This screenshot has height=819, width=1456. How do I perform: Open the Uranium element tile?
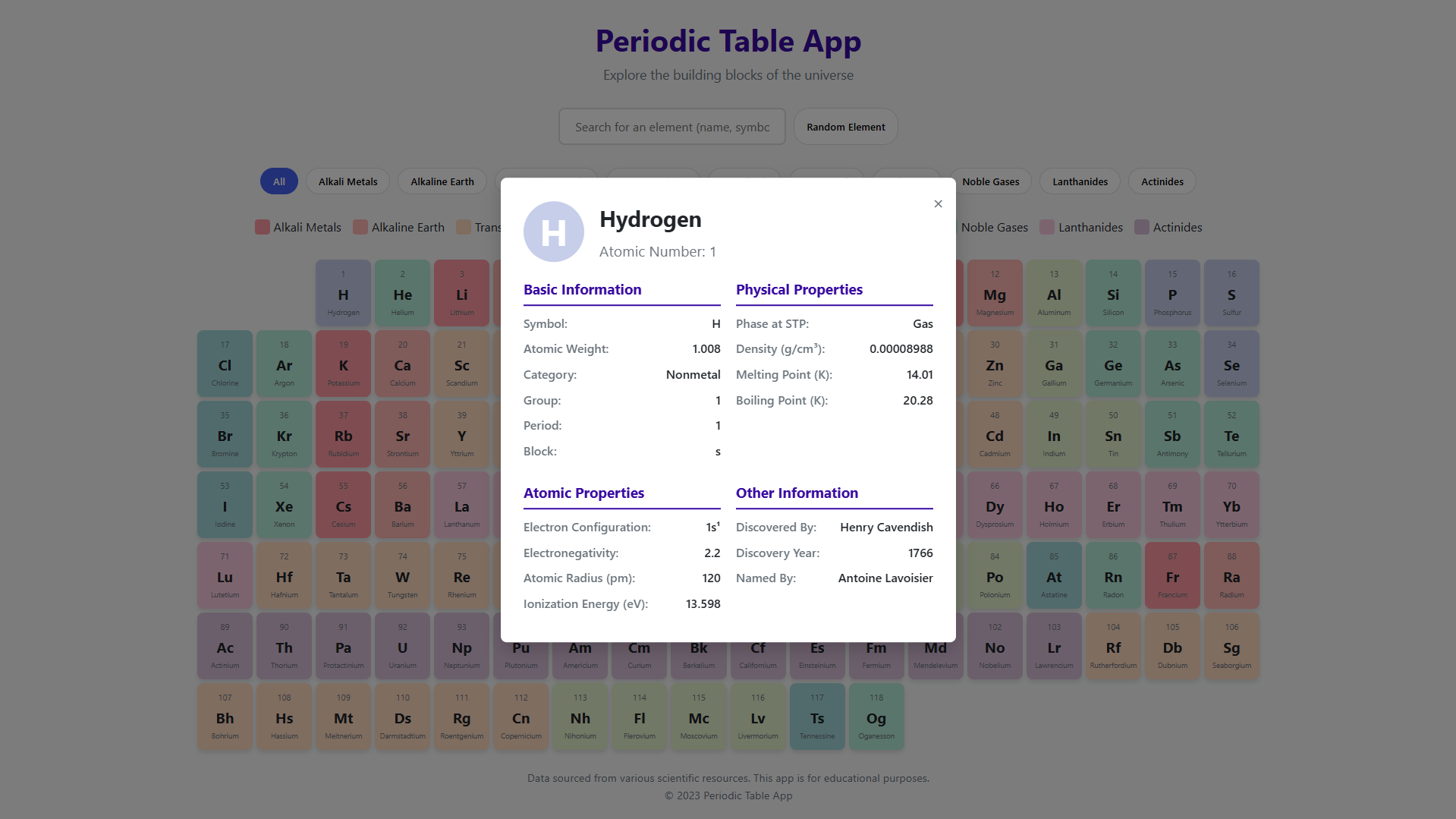tap(403, 646)
